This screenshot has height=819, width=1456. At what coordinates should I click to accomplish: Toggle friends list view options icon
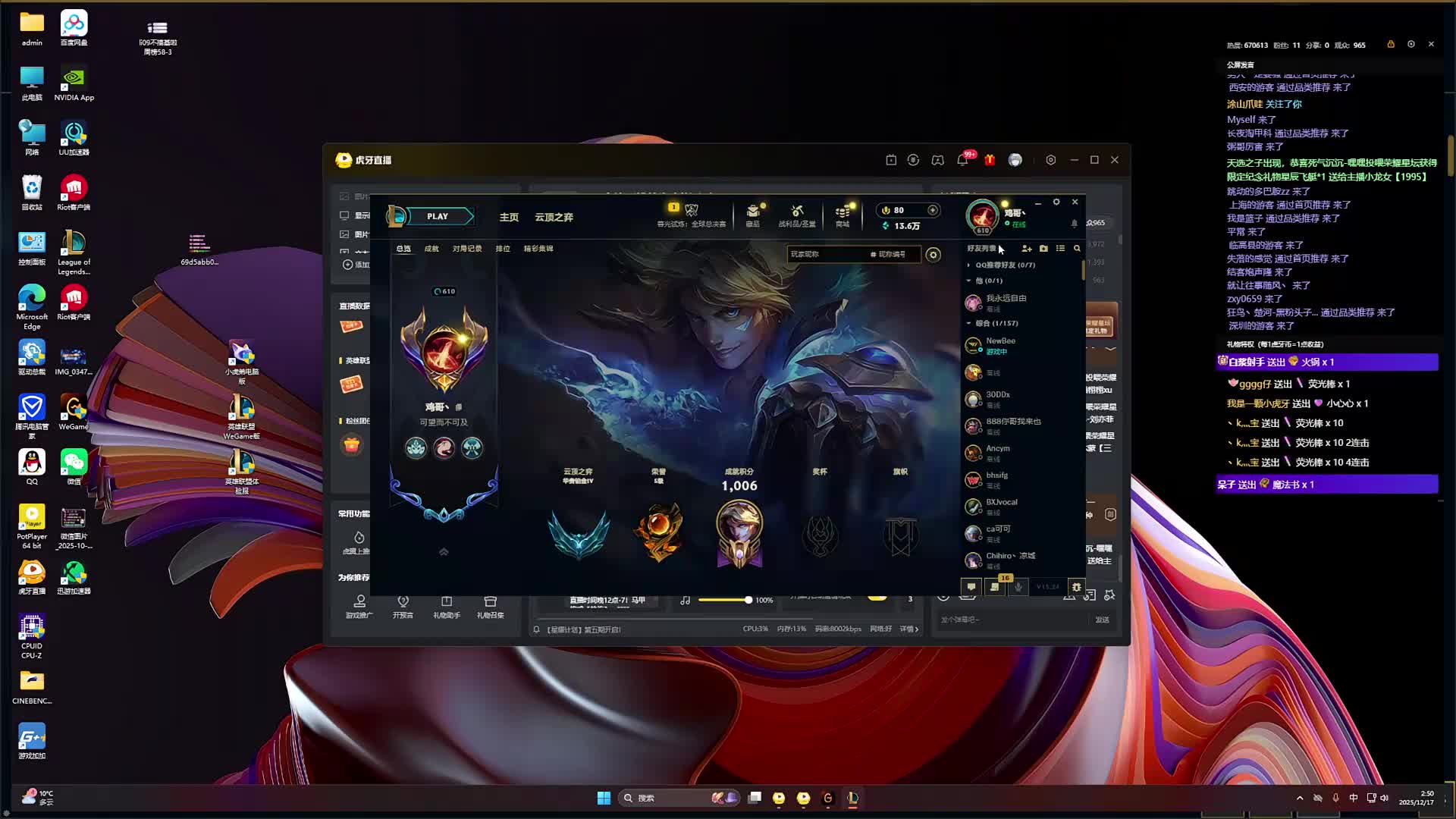[1060, 249]
